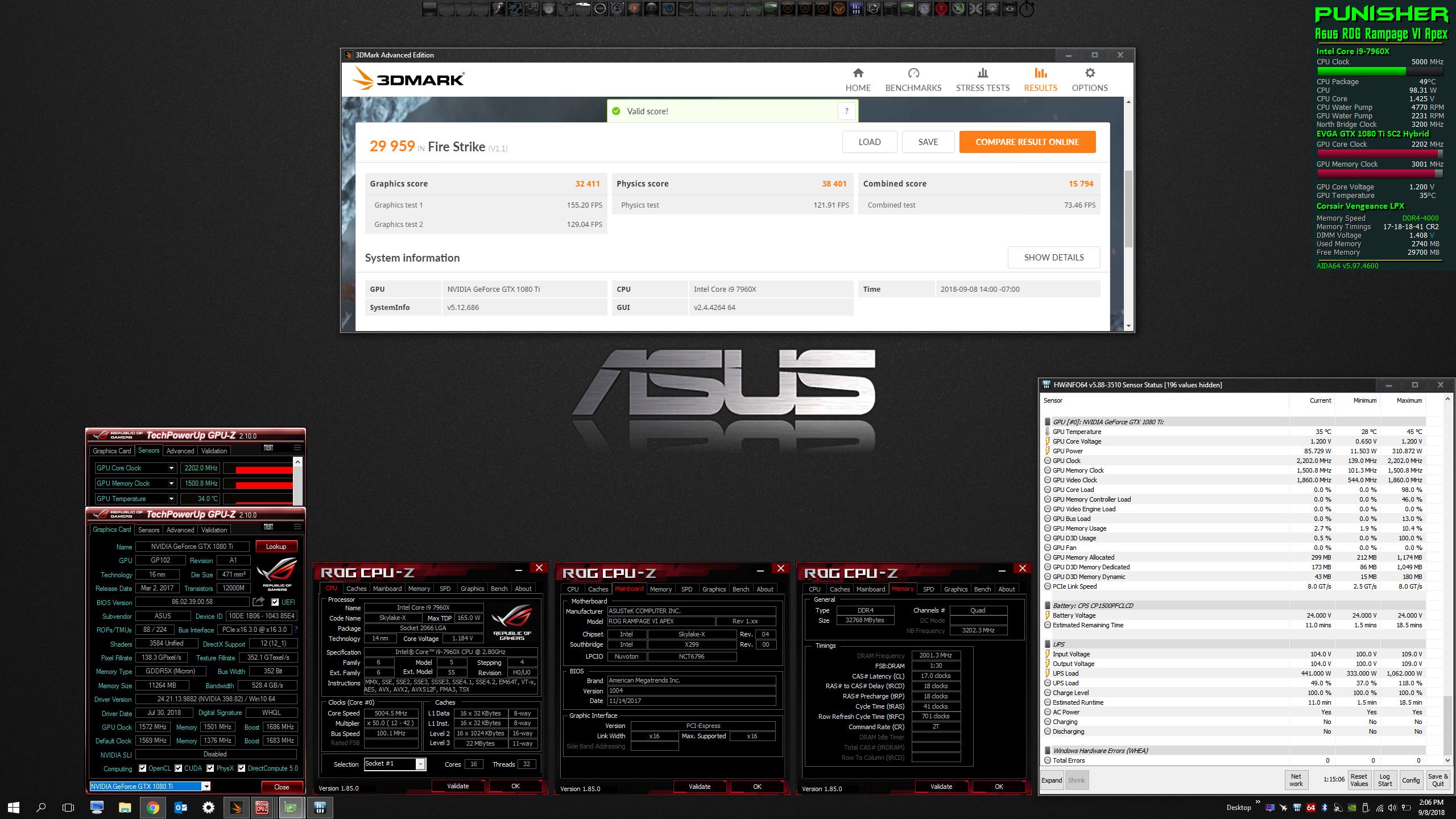The height and width of the screenshot is (819, 1456).
Task: Switch to HWiNFO taskbar icon
Action: [320, 808]
